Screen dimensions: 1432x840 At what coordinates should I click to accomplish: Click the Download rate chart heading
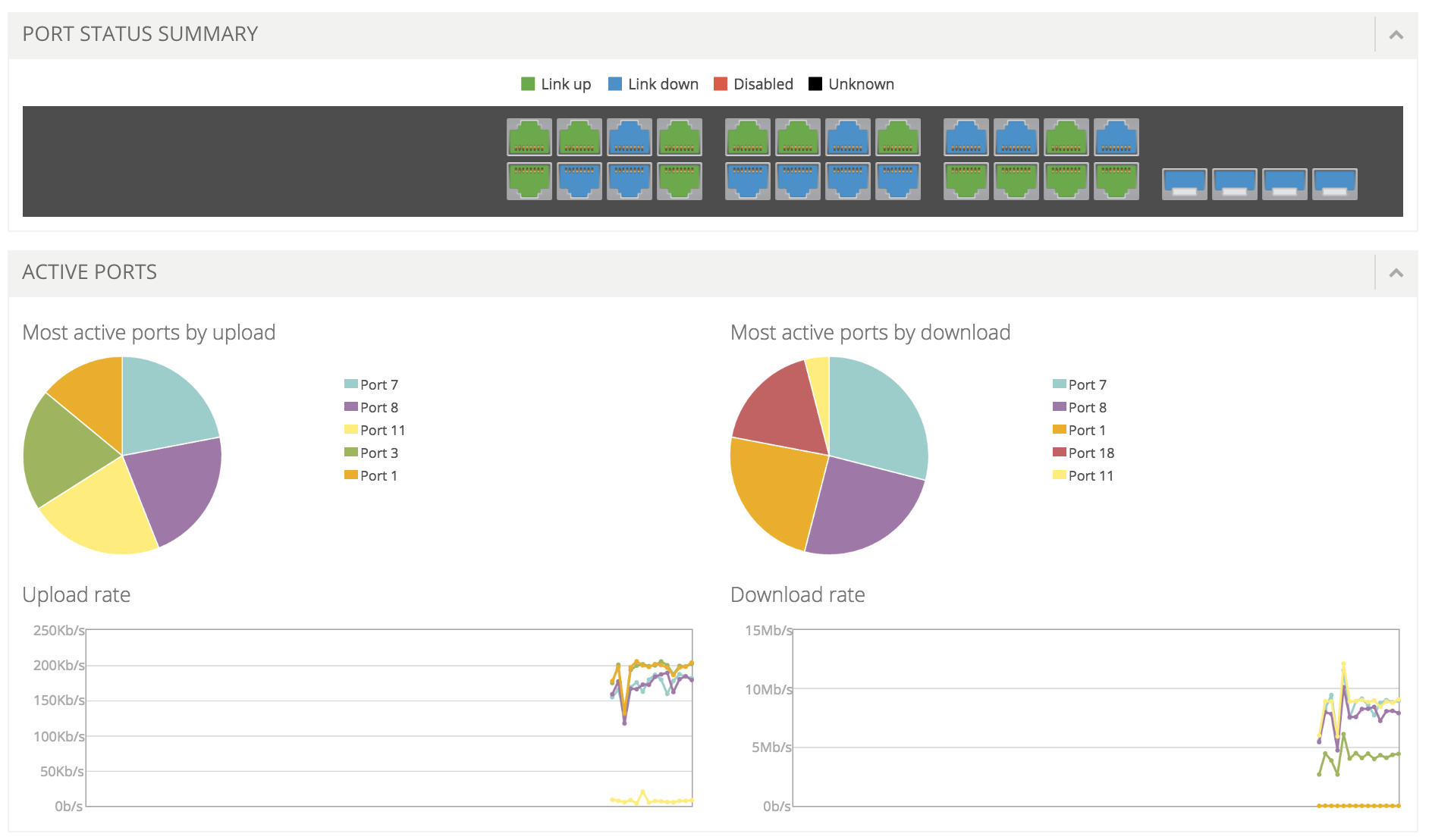pyautogui.click(x=797, y=595)
